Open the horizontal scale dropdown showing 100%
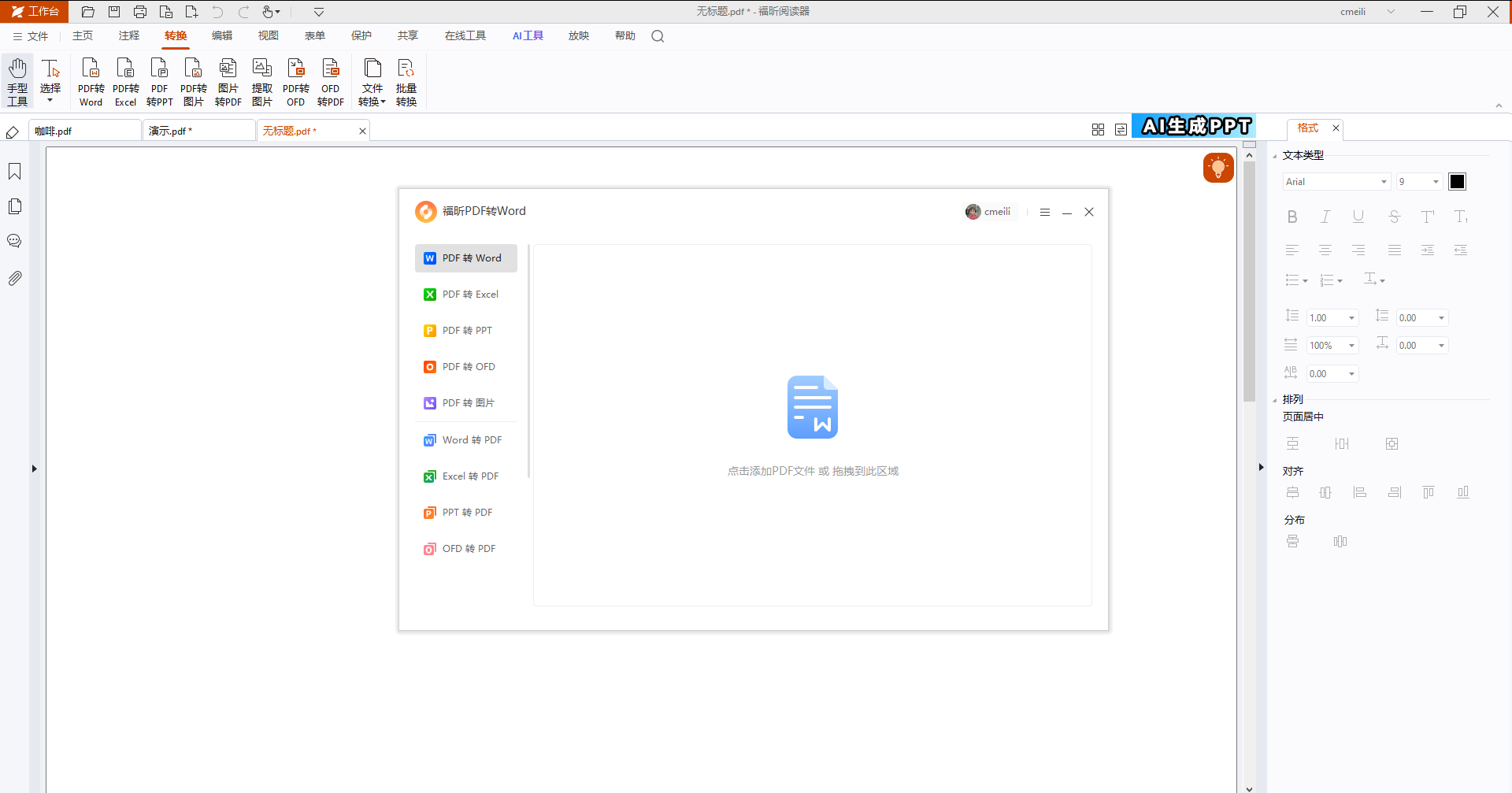Viewport: 1512px width, 793px height. (x=1332, y=346)
